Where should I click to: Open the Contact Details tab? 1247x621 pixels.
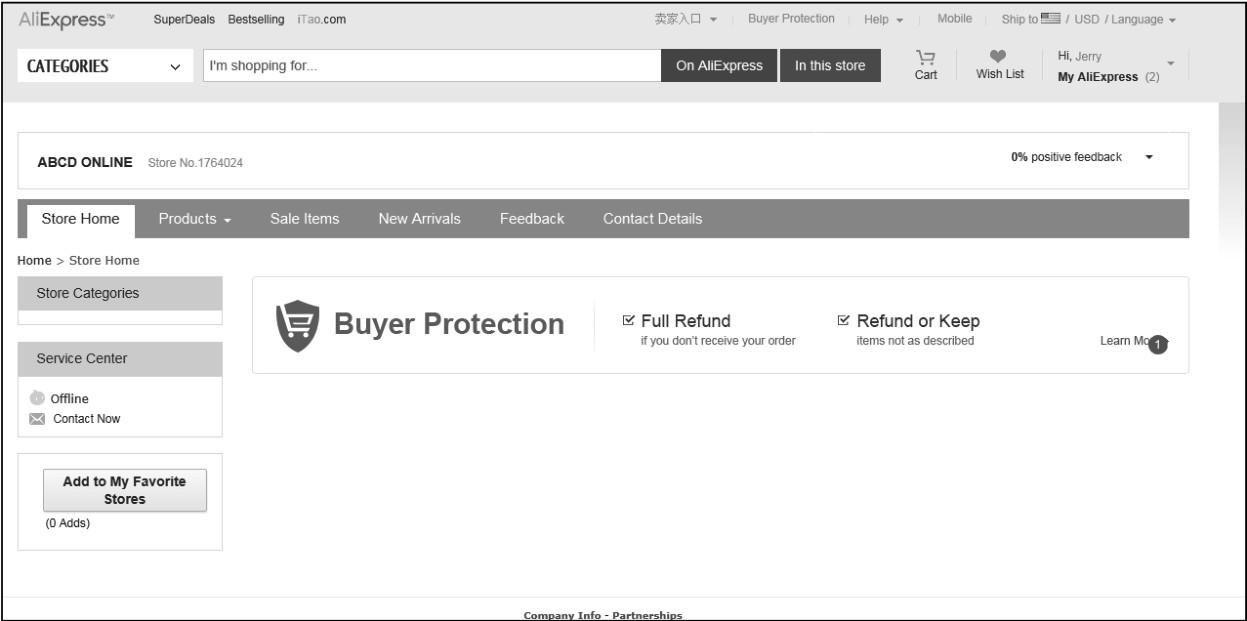652,219
